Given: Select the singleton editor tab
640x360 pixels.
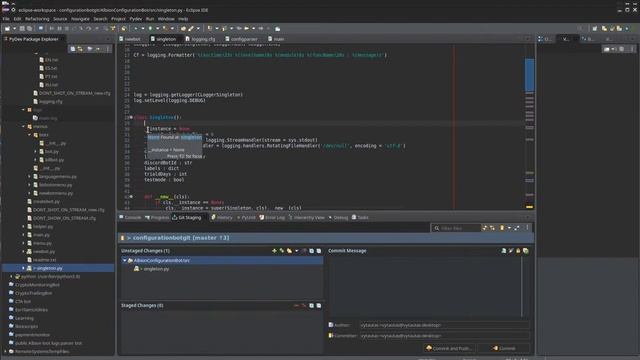Looking at the screenshot, I should pyautogui.click(x=163, y=39).
